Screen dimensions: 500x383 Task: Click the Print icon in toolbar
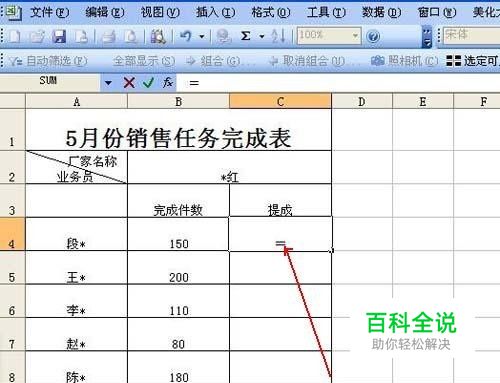pos(109,36)
